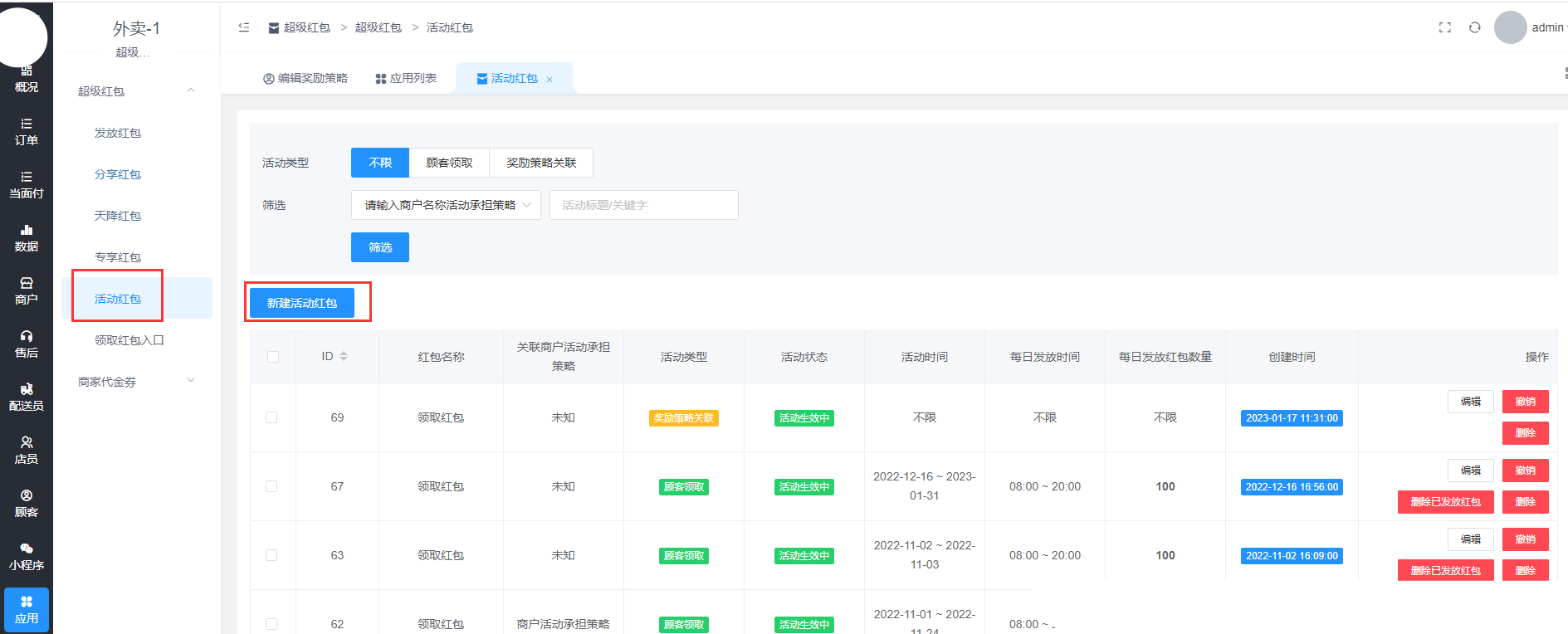Close the 活动红包 tab

(x=550, y=80)
